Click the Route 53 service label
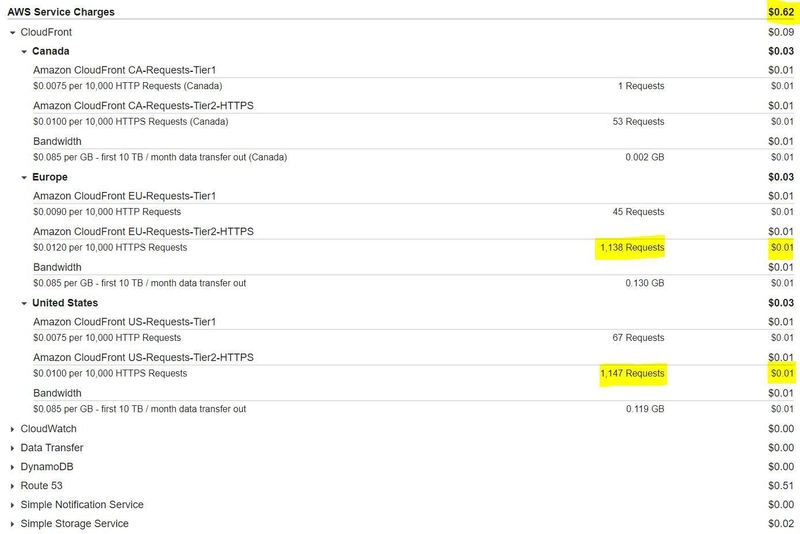This screenshot has width=800, height=534. [x=41, y=486]
